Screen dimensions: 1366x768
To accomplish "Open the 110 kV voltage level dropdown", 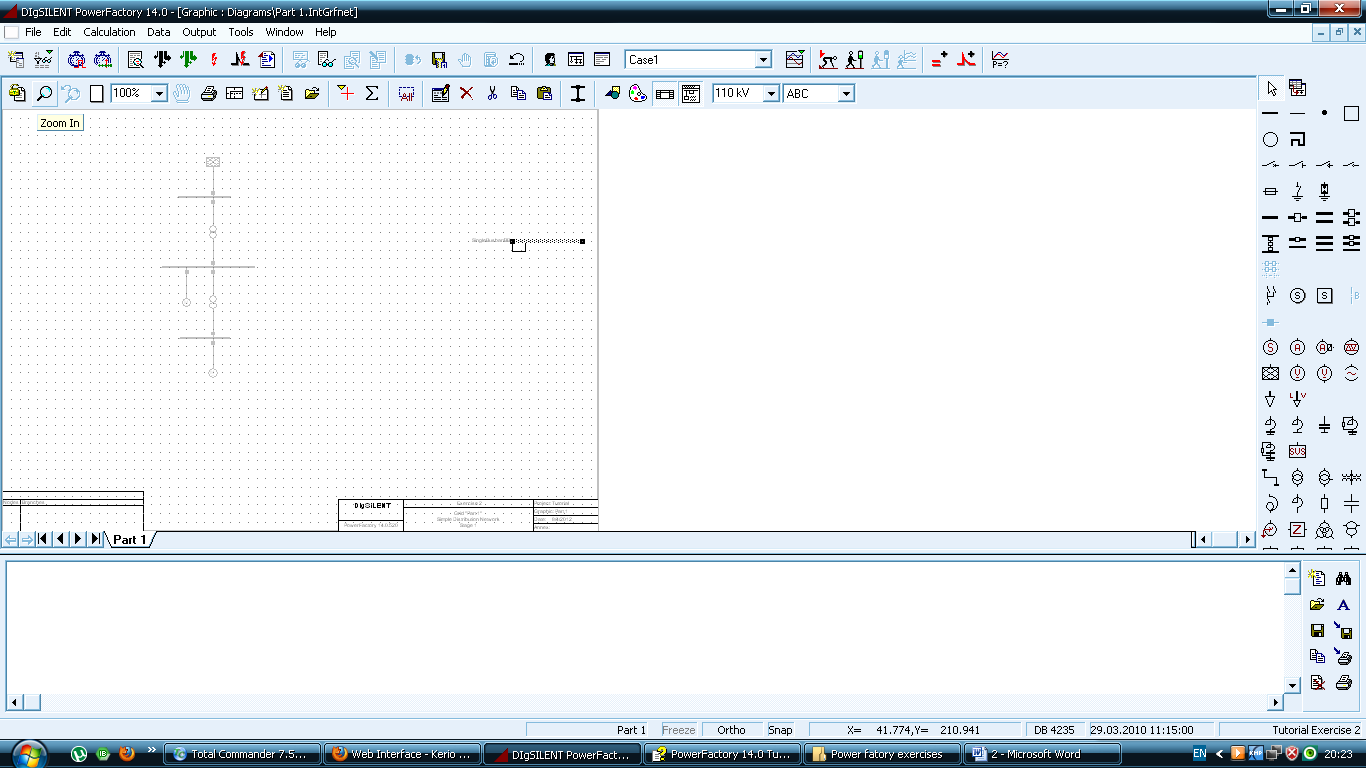I will point(771,93).
